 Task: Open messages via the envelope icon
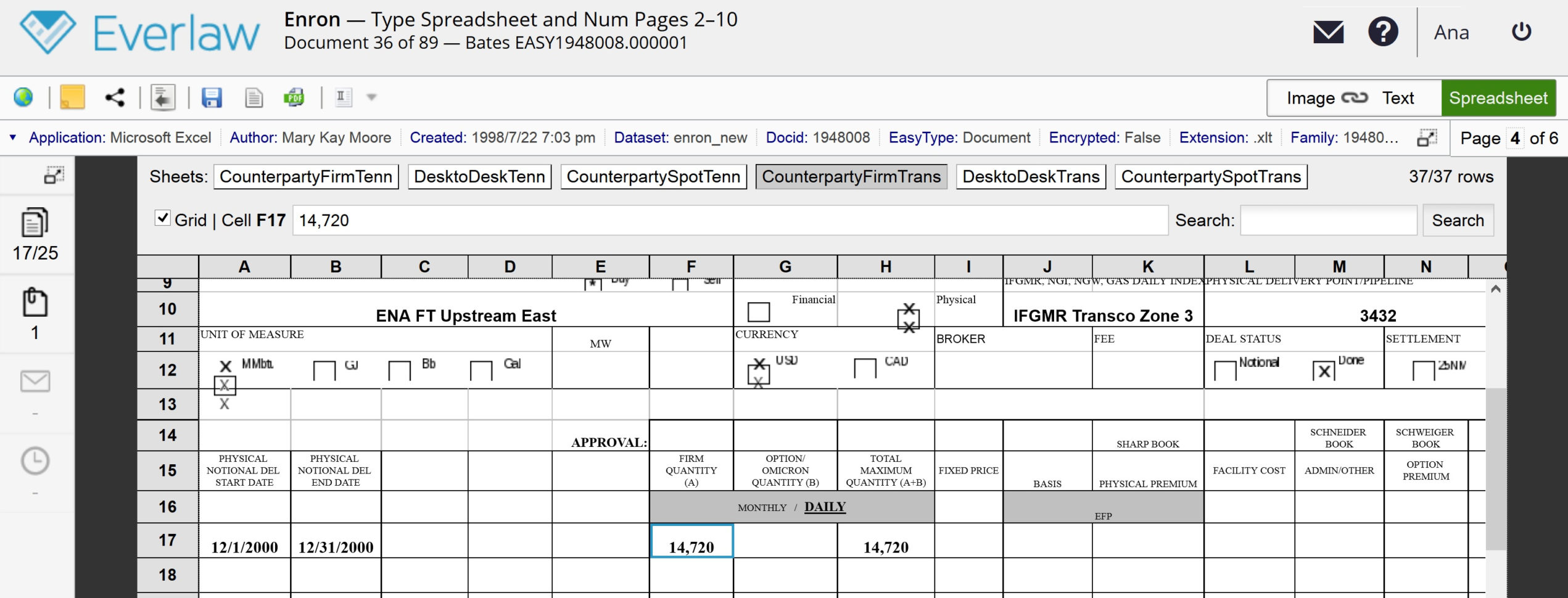(x=1328, y=32)
